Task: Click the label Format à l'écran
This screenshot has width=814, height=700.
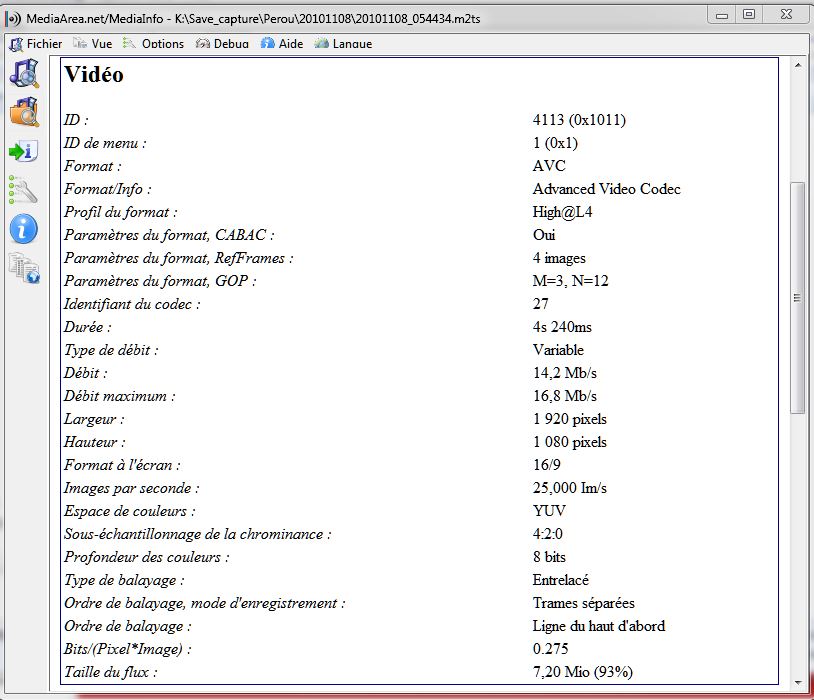Action: click(x=122, y=465)
